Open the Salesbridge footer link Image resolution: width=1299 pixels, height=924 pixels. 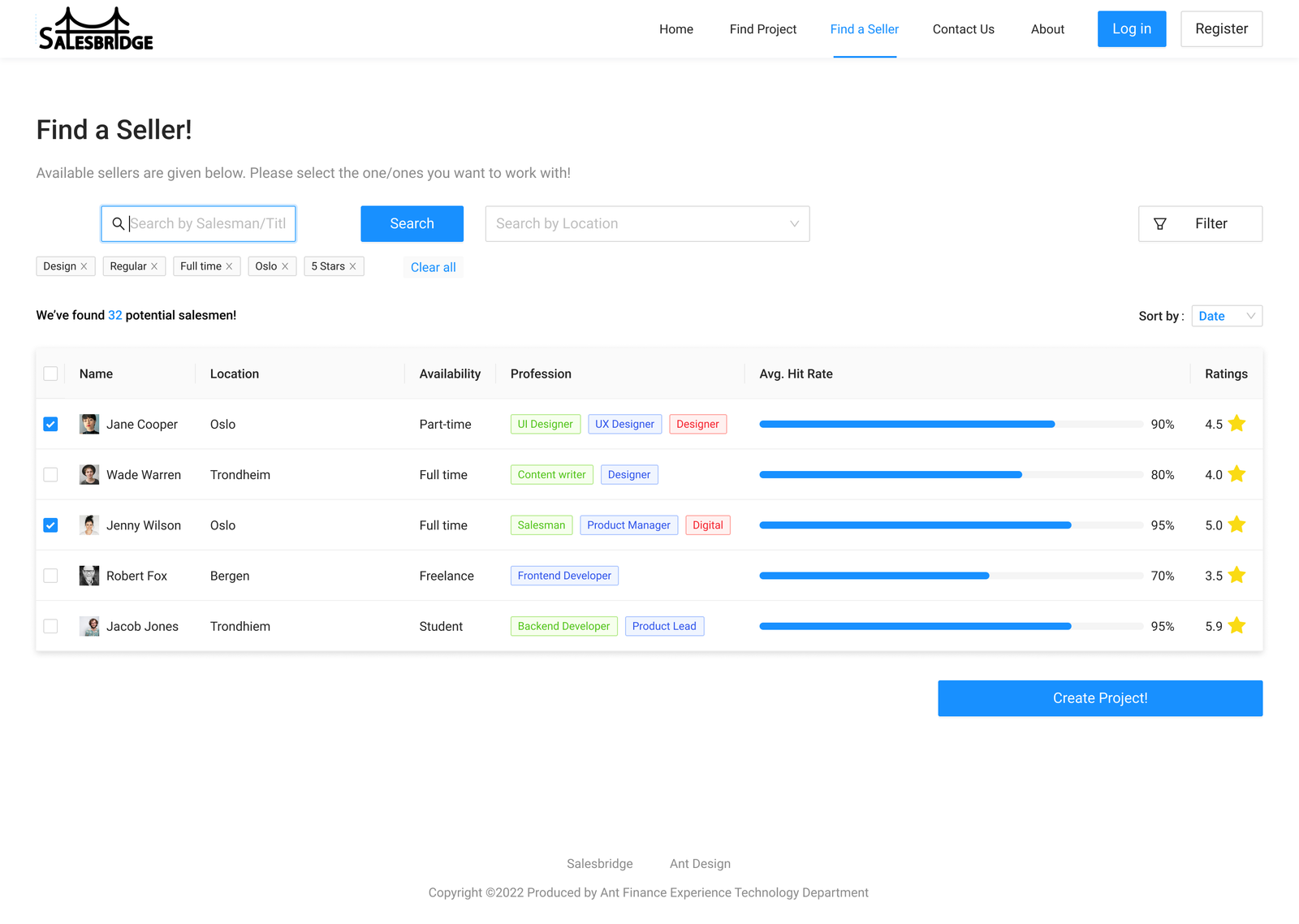click(600, 864)
